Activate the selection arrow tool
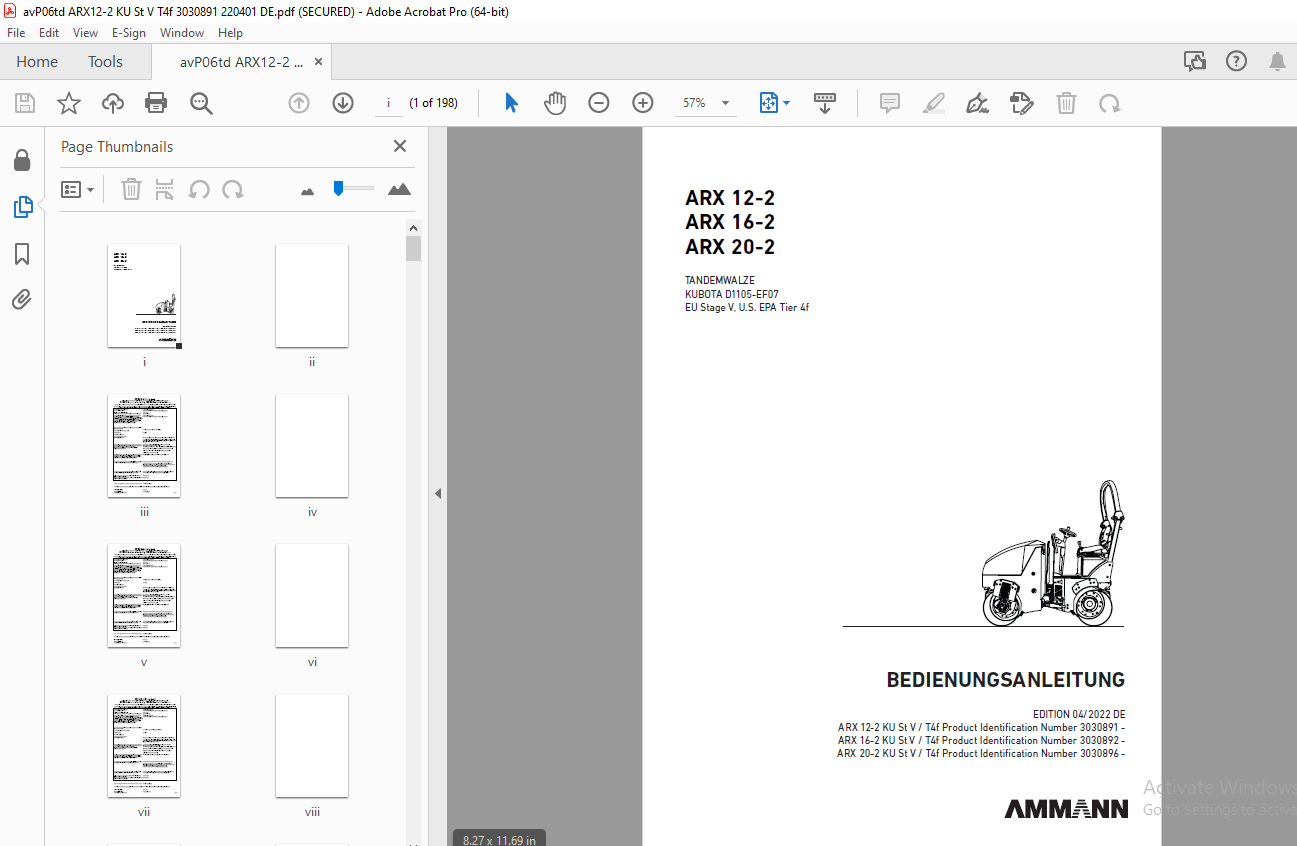The width and height of the screenshot is (1297, 846). [511, 103]
